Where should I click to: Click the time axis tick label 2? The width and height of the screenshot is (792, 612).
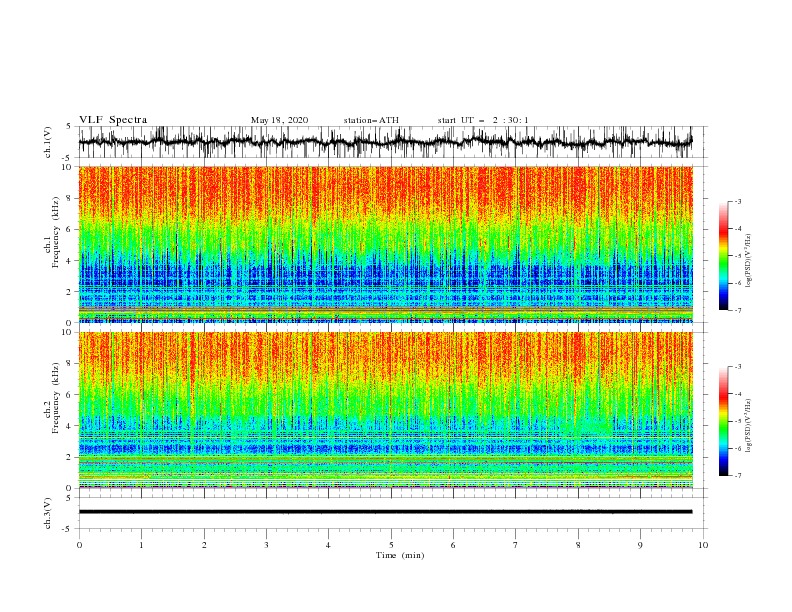click(x=204, y=545)
